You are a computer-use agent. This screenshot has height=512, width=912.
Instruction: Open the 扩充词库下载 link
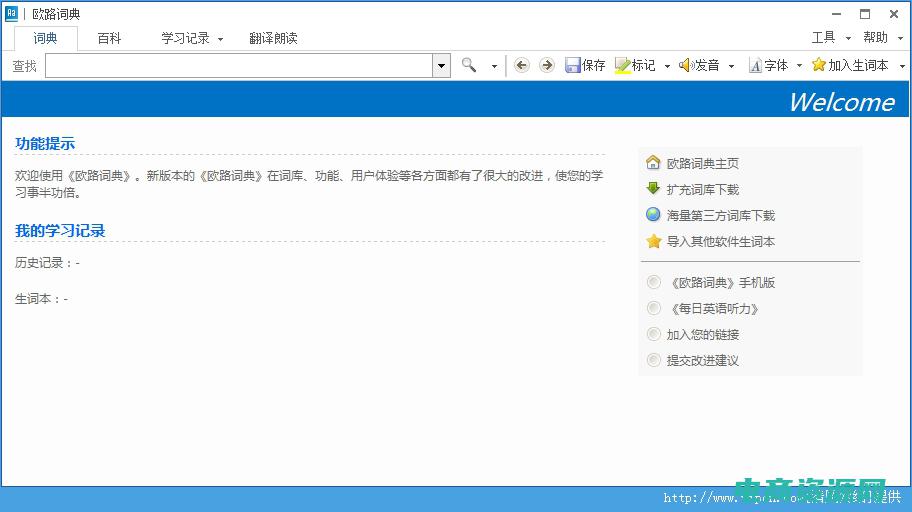(x=703, y=190)
